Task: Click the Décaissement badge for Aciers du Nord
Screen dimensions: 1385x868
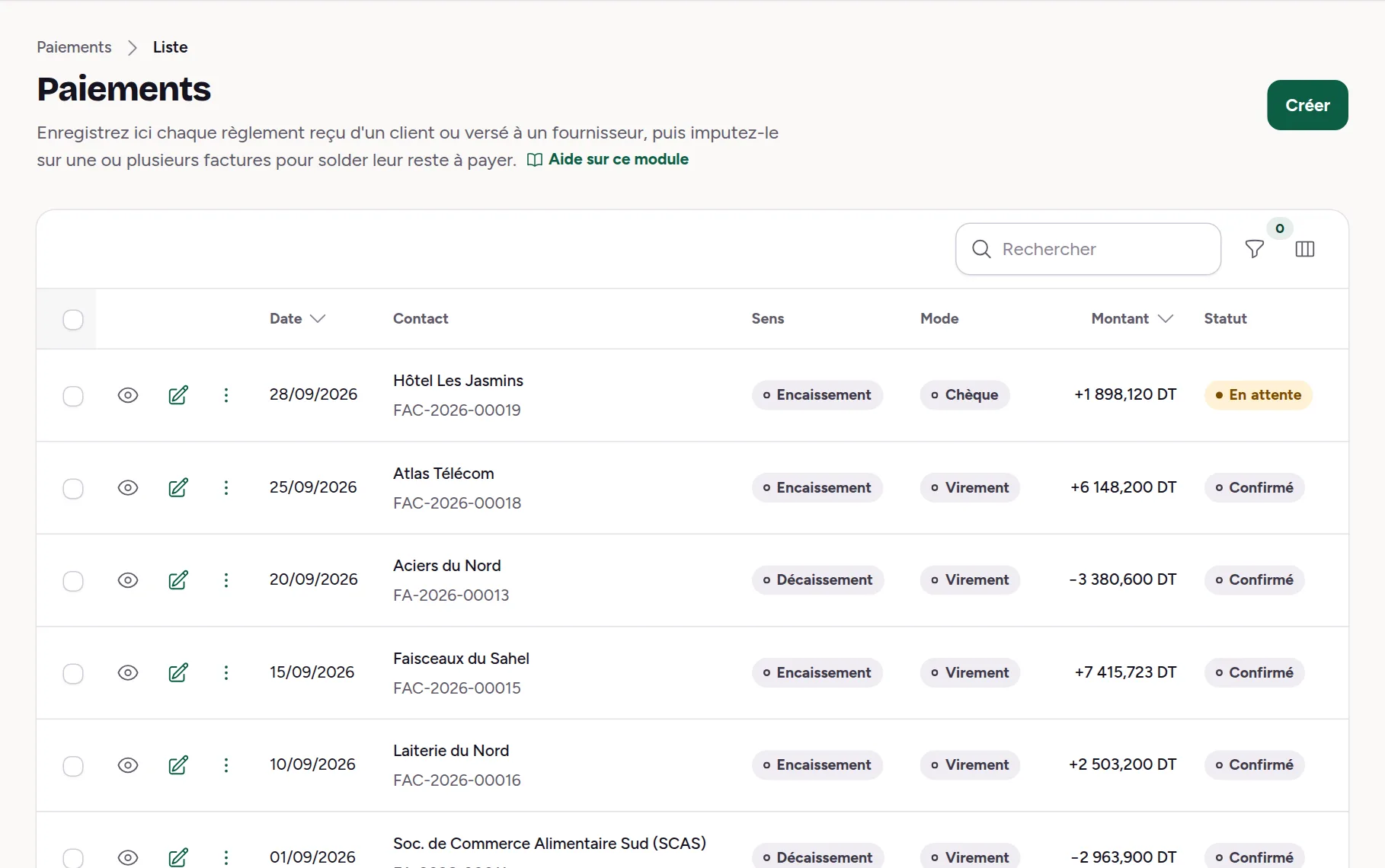Action: [x=817, y=580]
